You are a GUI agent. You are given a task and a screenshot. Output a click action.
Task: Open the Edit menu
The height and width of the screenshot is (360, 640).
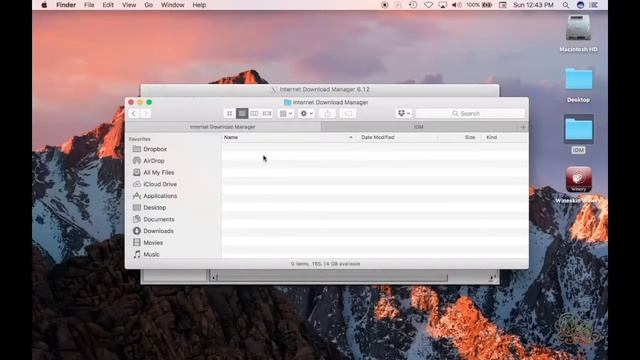coord(108,5)
